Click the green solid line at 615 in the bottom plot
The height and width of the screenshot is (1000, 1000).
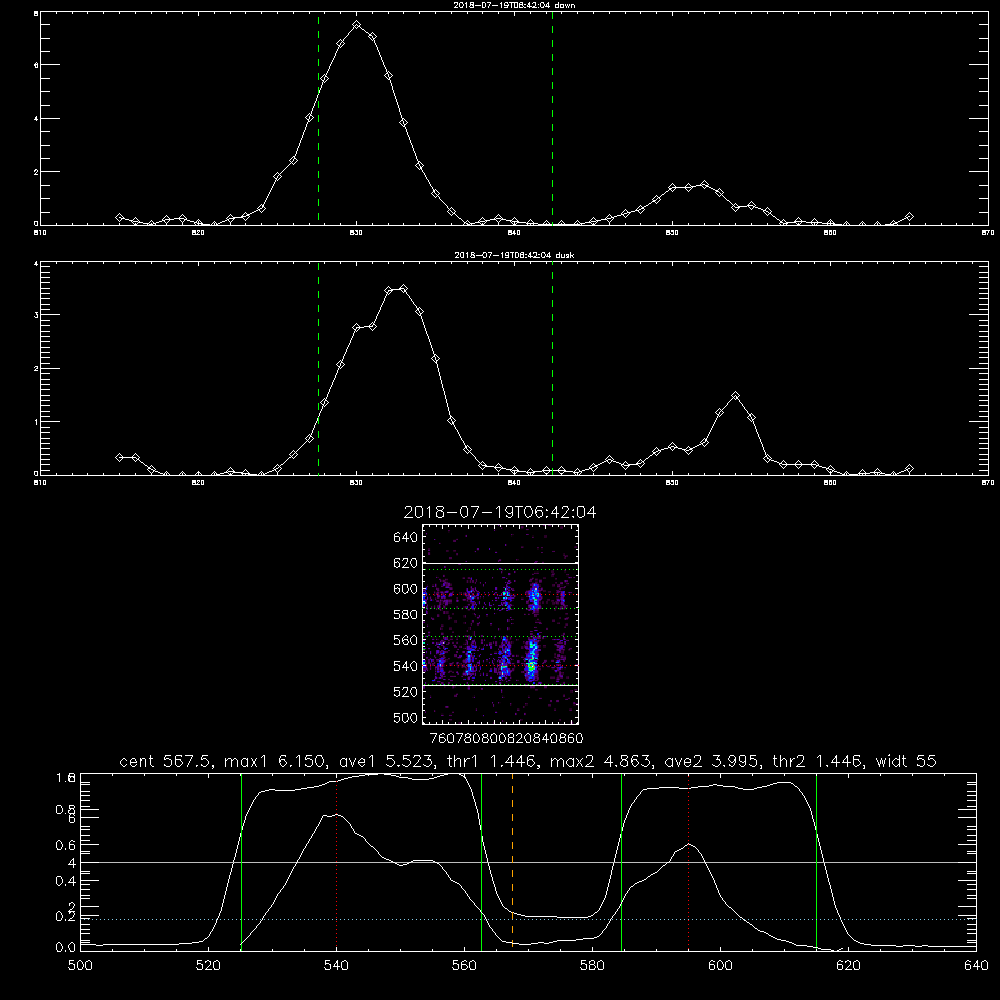[x=816, y=862]
